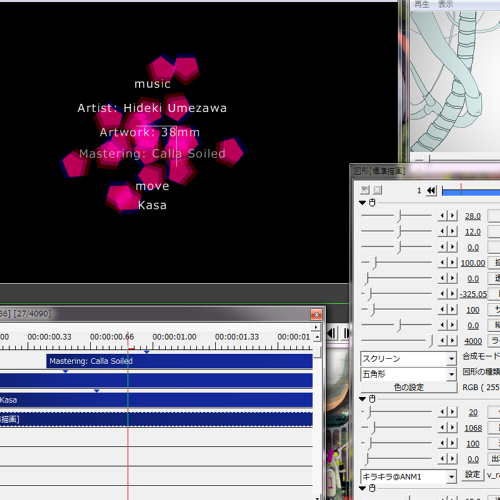Click the word music in the preview
This screenshot has width=500, height=500.
152,84
